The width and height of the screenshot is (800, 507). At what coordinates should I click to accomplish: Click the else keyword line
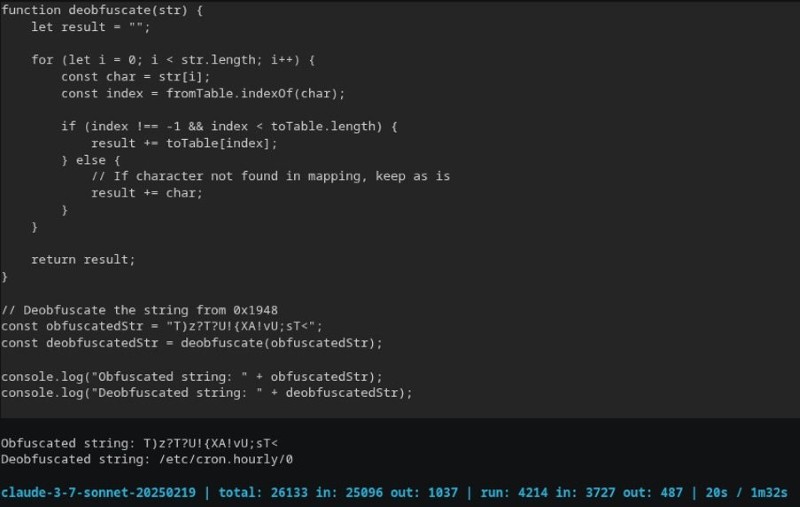click(90, 160)
